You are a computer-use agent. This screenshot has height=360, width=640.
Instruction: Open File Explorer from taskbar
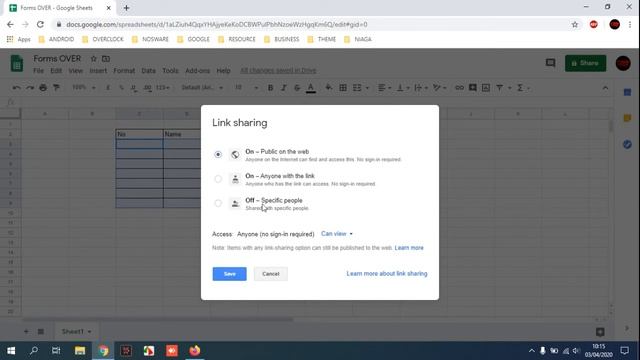pyautogui.click(x=80, y=351)
